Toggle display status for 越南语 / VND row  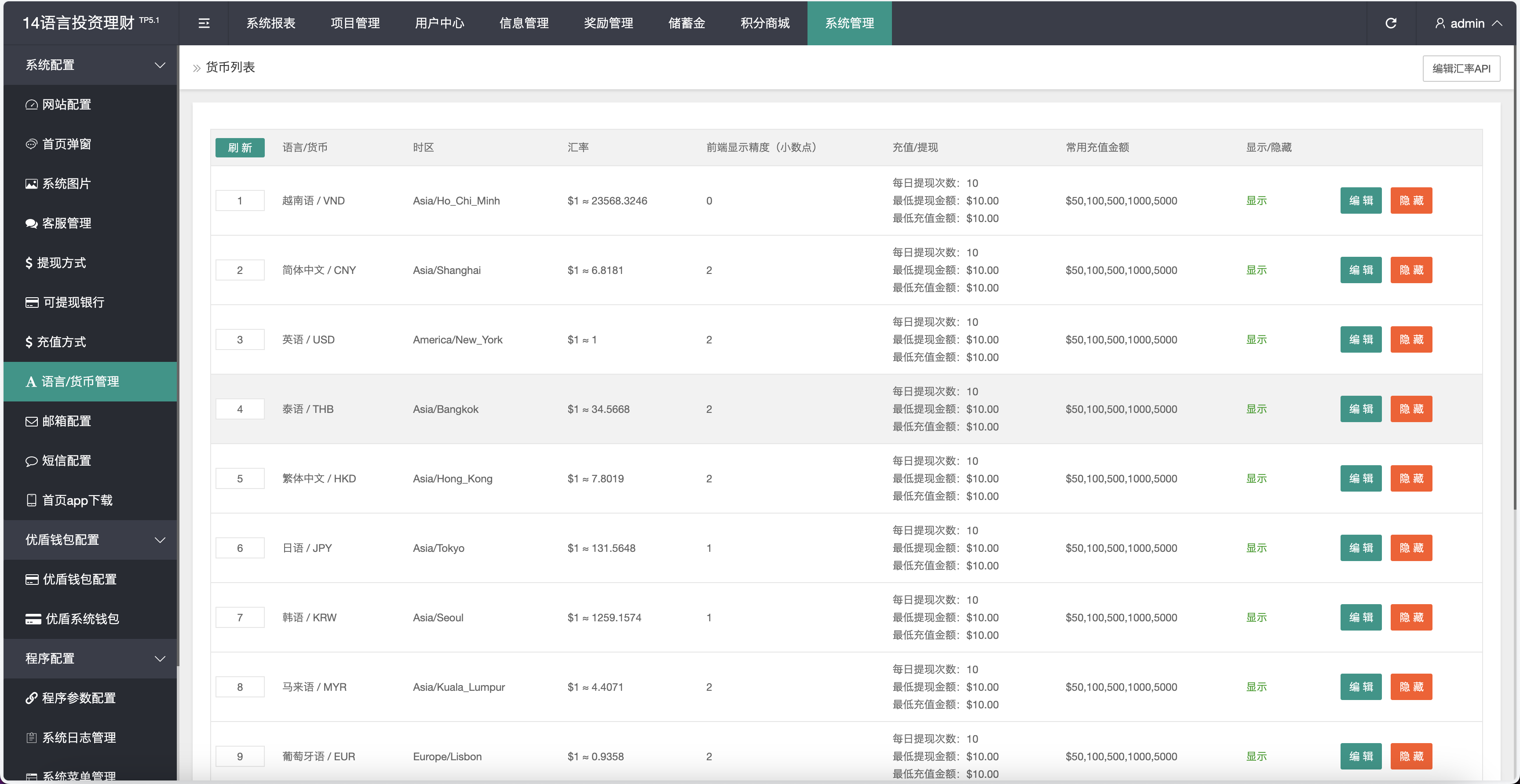click(1257, 201)
